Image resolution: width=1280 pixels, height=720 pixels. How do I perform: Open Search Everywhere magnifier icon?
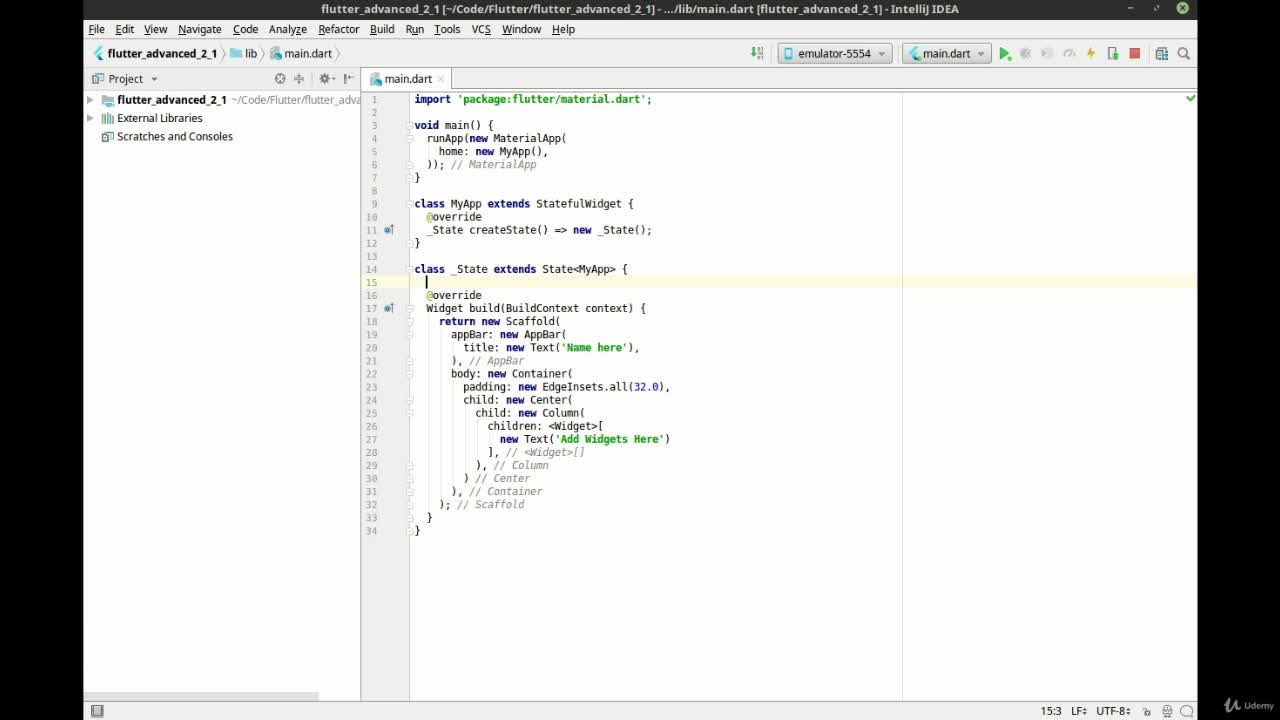(1183, 54)
